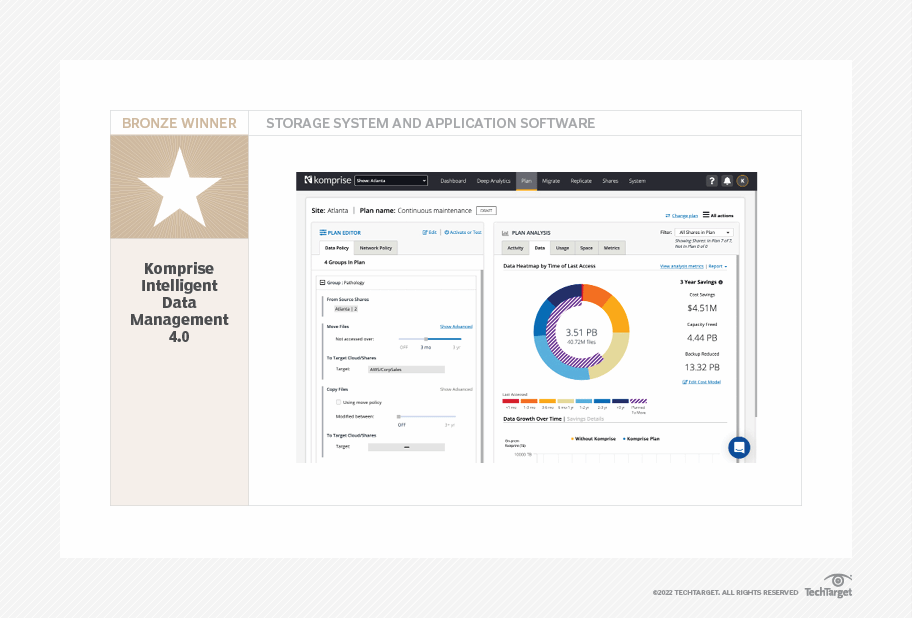Enable the Using move policy checkbox

click(x=337, y=402)
